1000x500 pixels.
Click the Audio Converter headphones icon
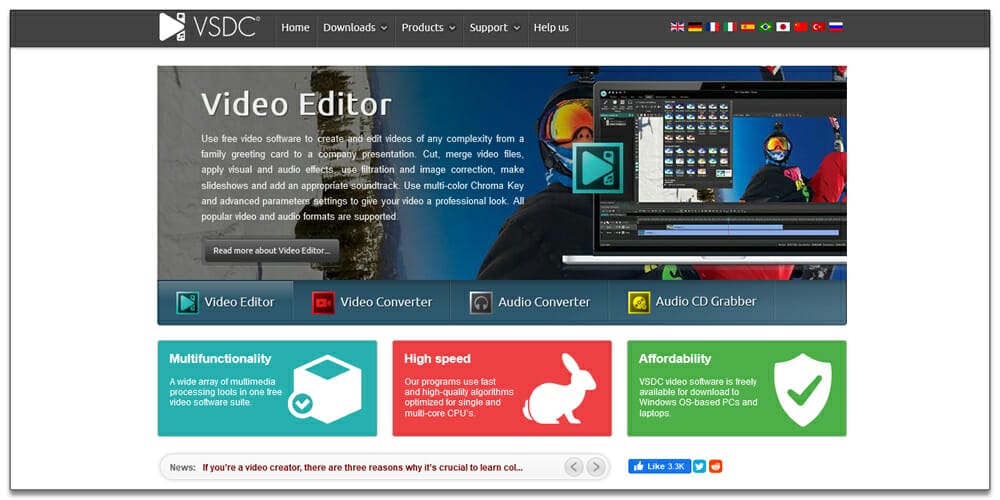tap(481, 302)
